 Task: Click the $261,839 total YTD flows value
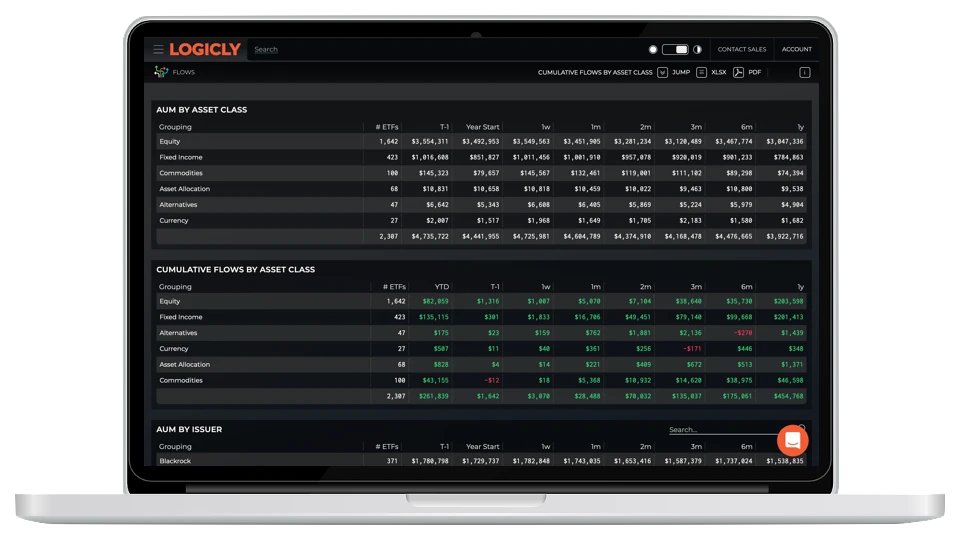(x=433, y=397)
